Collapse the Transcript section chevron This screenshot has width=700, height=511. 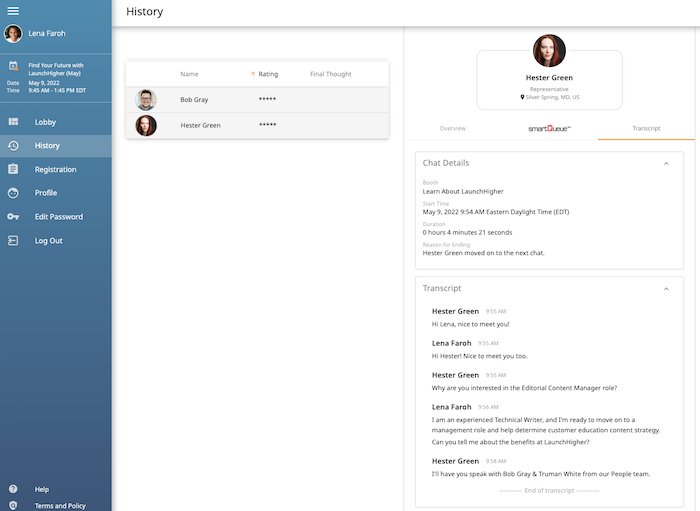coord(666,289)
